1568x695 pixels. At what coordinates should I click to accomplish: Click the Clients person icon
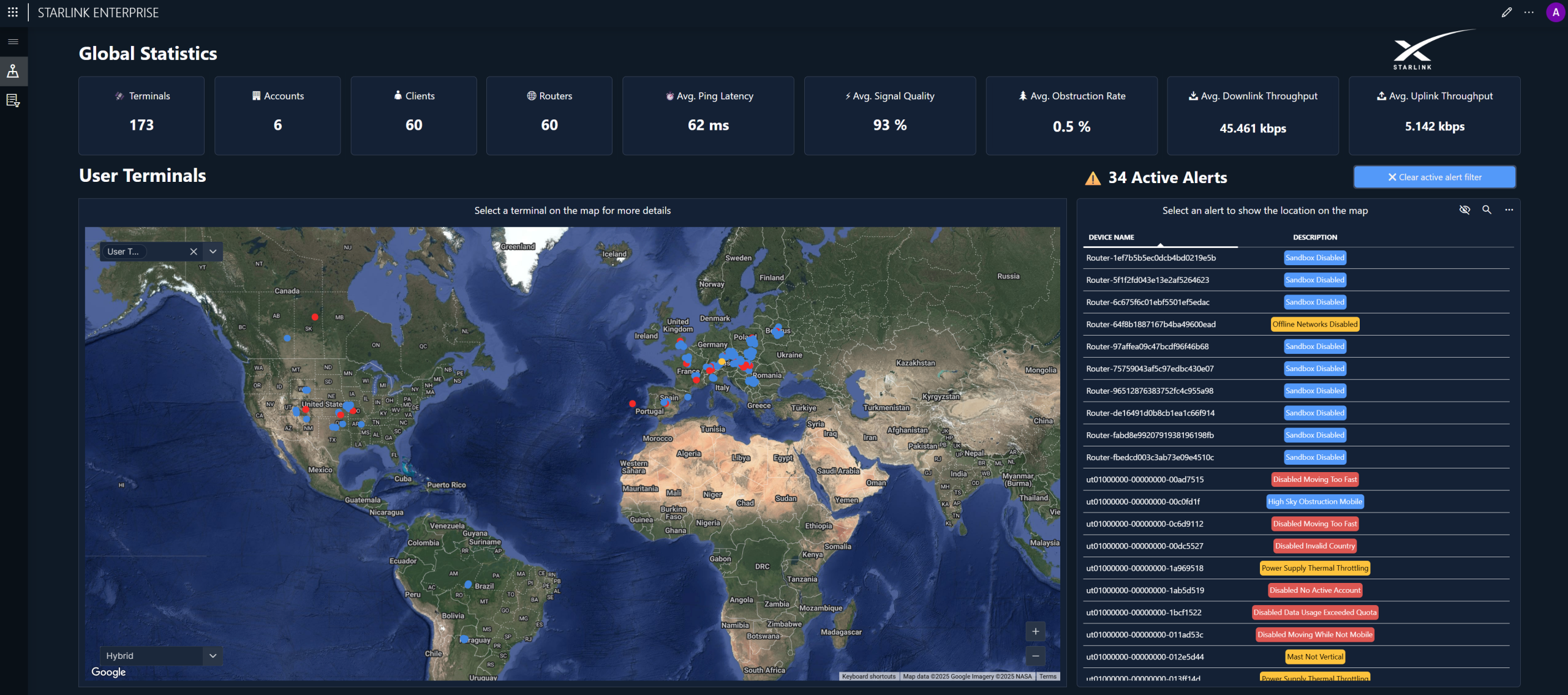click(398, 96)
